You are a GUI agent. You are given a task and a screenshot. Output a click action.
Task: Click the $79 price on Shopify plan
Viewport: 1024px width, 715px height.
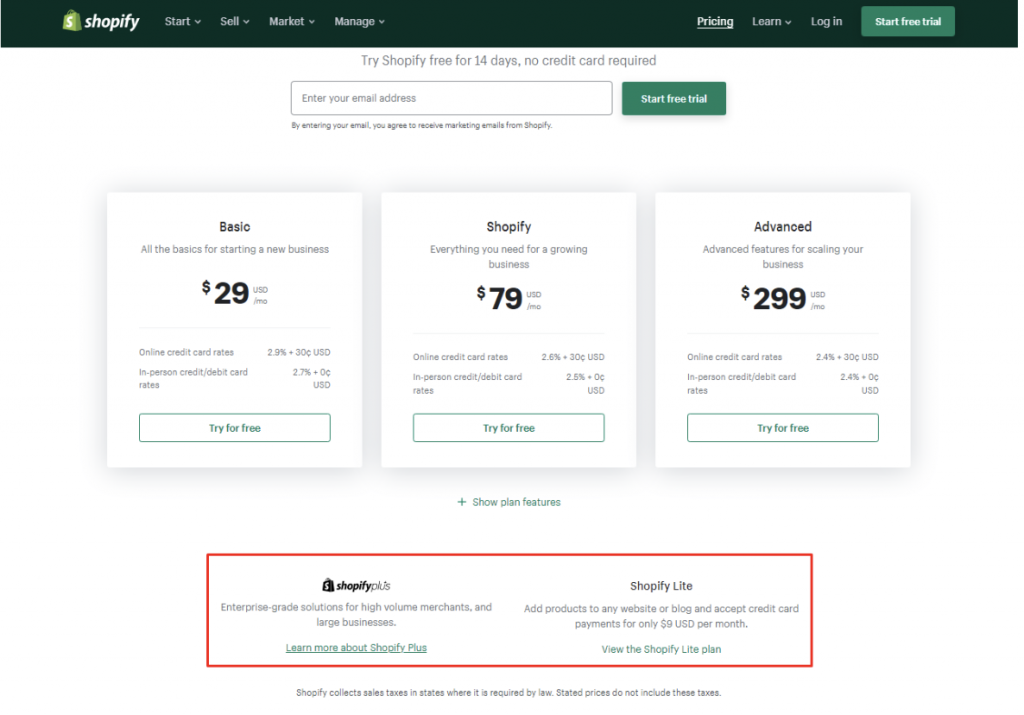(508, 298)
